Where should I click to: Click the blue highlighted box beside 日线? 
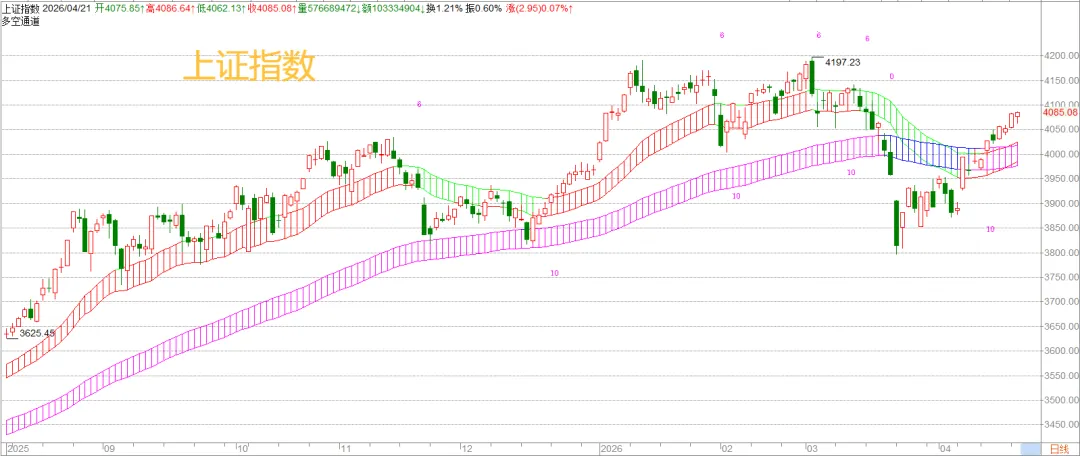point(1030,448)
